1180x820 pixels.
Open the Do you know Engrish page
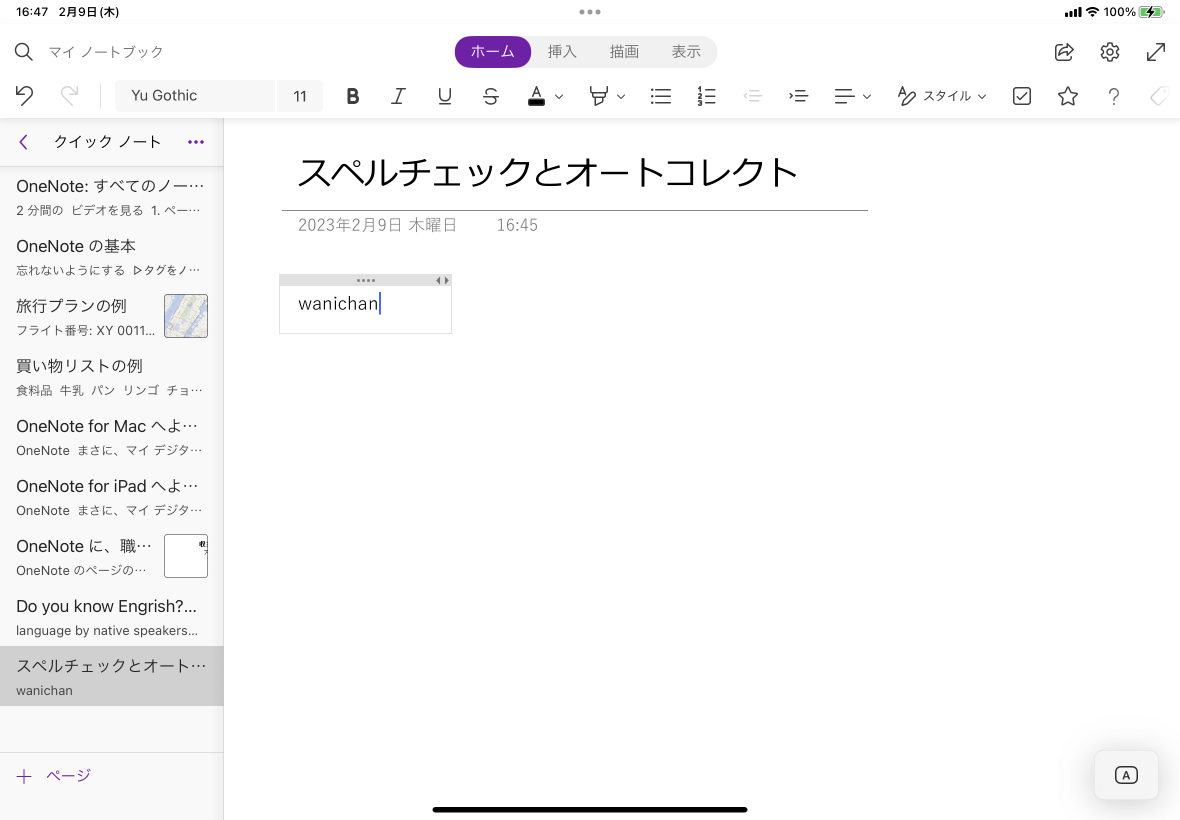pyautogui.click(x=111, y=617)
